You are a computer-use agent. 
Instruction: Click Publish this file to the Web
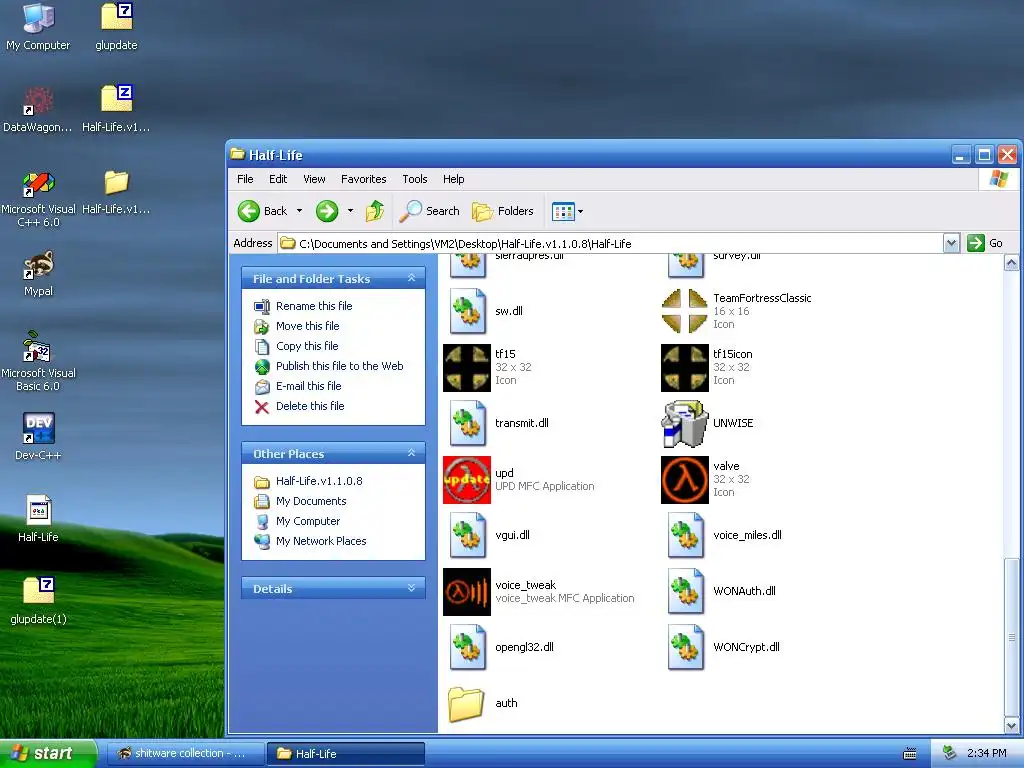[340, 366]
